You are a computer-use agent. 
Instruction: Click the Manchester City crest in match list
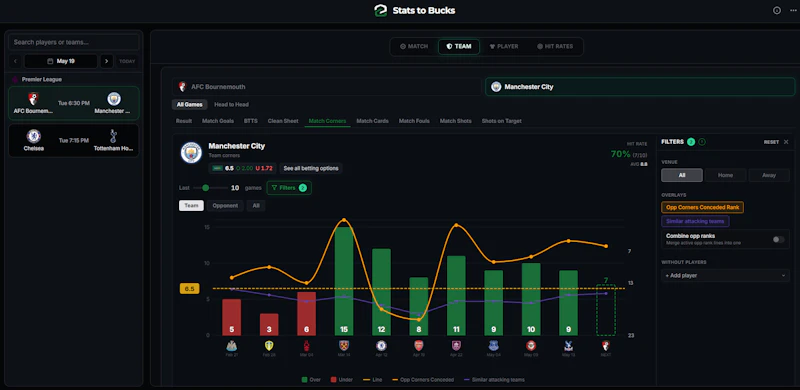click(114, 99)
